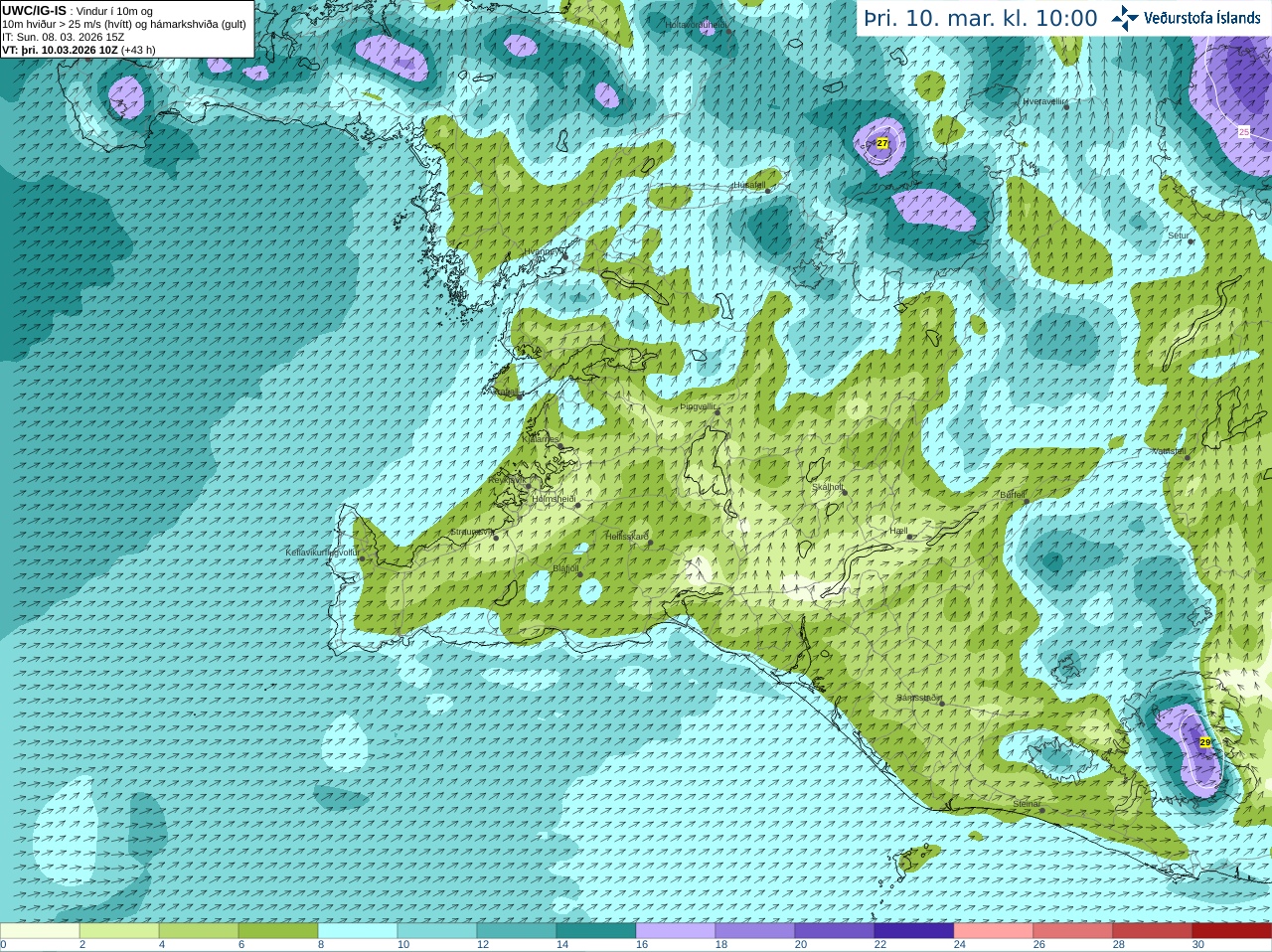This screenshot has width=1272, height=952.
Task: Click the legend scale number 8
Action: tap(321, 945)
